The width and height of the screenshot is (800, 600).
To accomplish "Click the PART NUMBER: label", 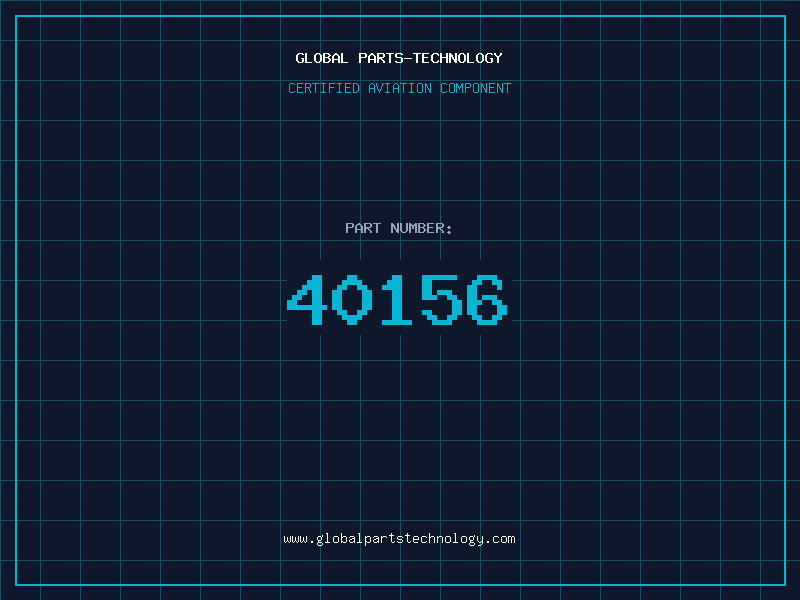I will click(x=398, y=228).
